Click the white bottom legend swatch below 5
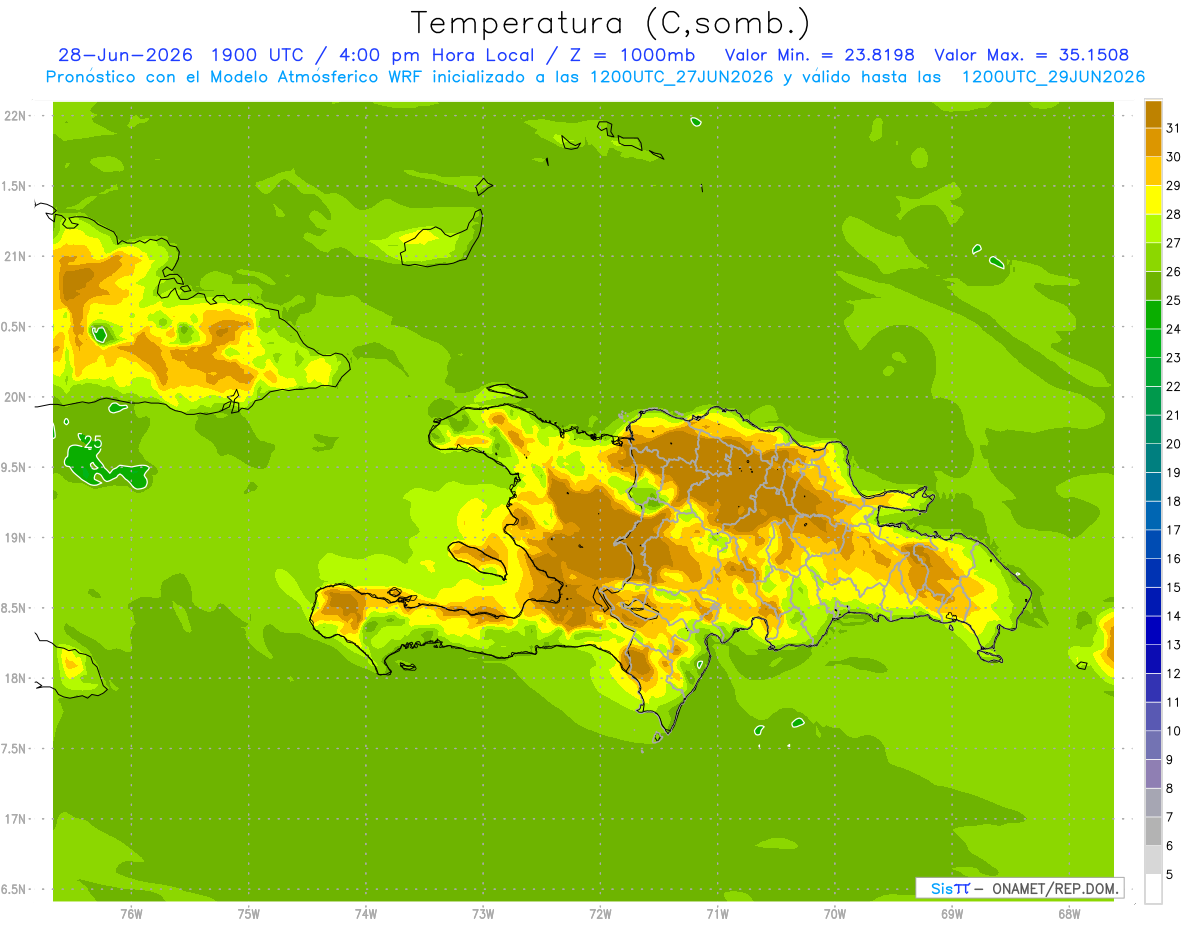The image size is (1200, 927). coord(1153,889)
